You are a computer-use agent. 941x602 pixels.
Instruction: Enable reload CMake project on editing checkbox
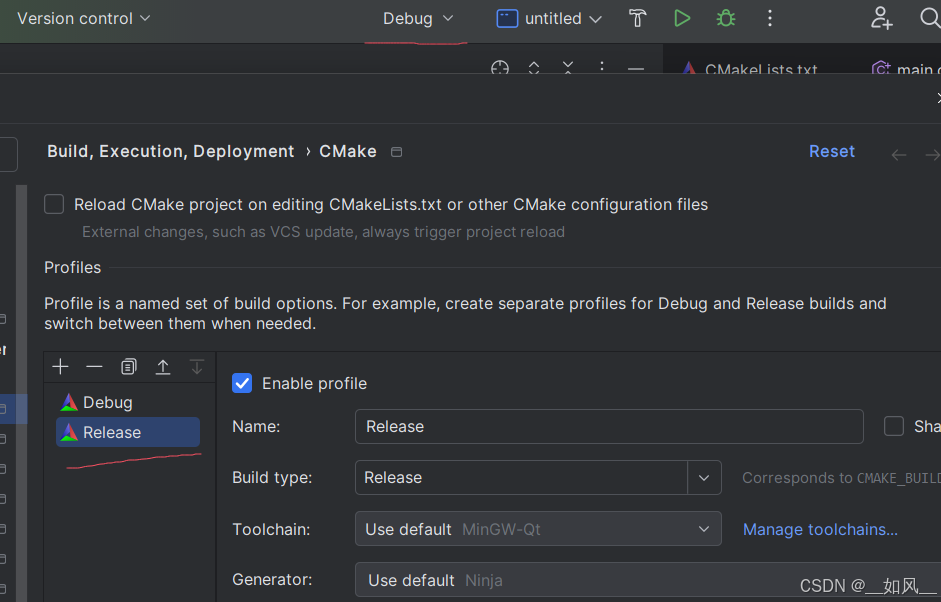coord(55,204)
